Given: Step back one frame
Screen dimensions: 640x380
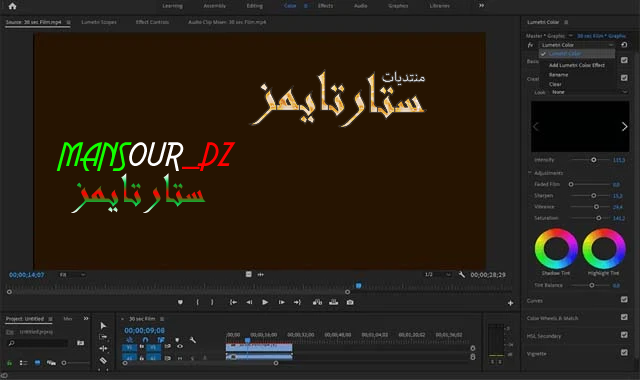Looking at the screenshot, I should click(x=249, y=302).
